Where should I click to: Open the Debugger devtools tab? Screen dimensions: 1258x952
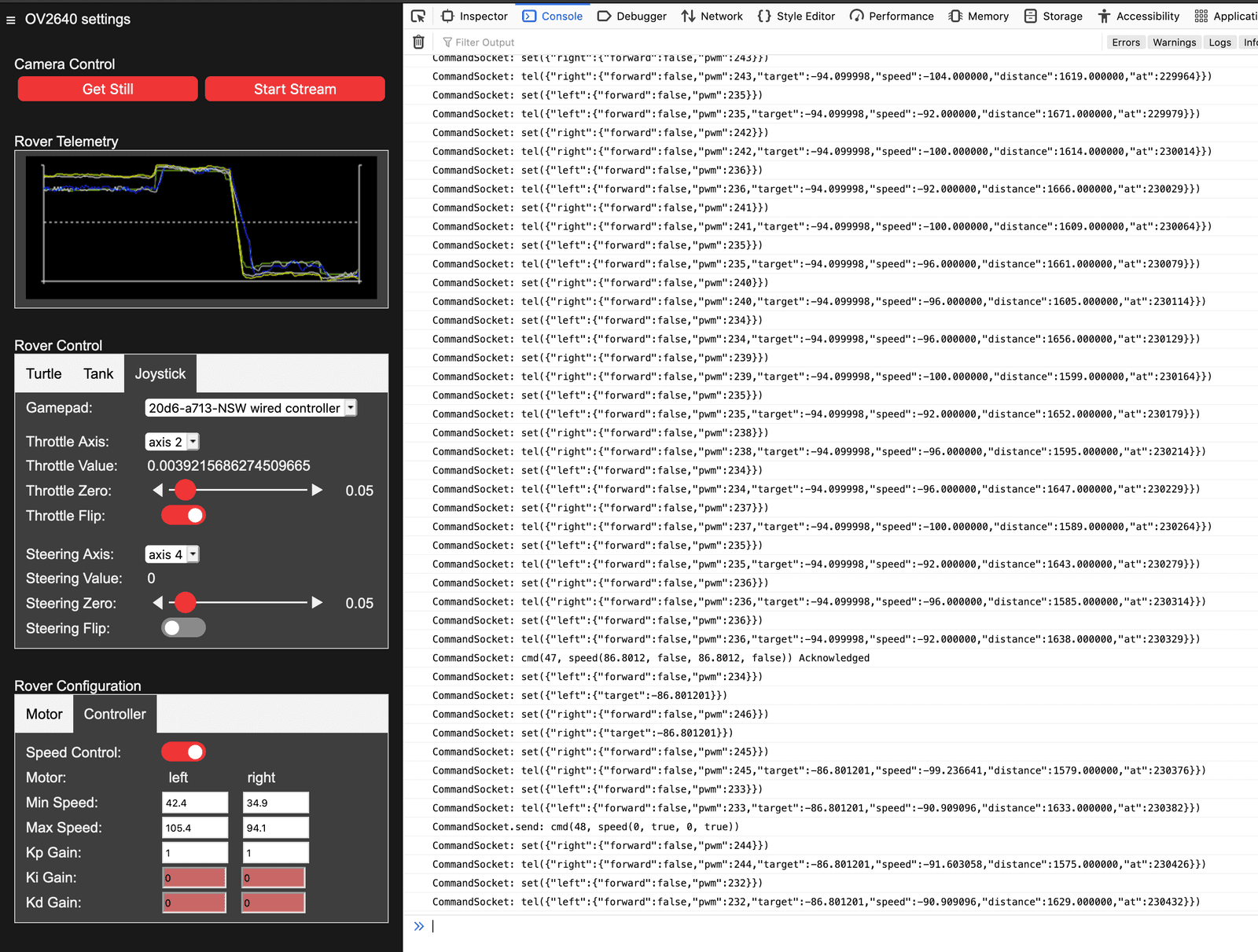point(631,16)
